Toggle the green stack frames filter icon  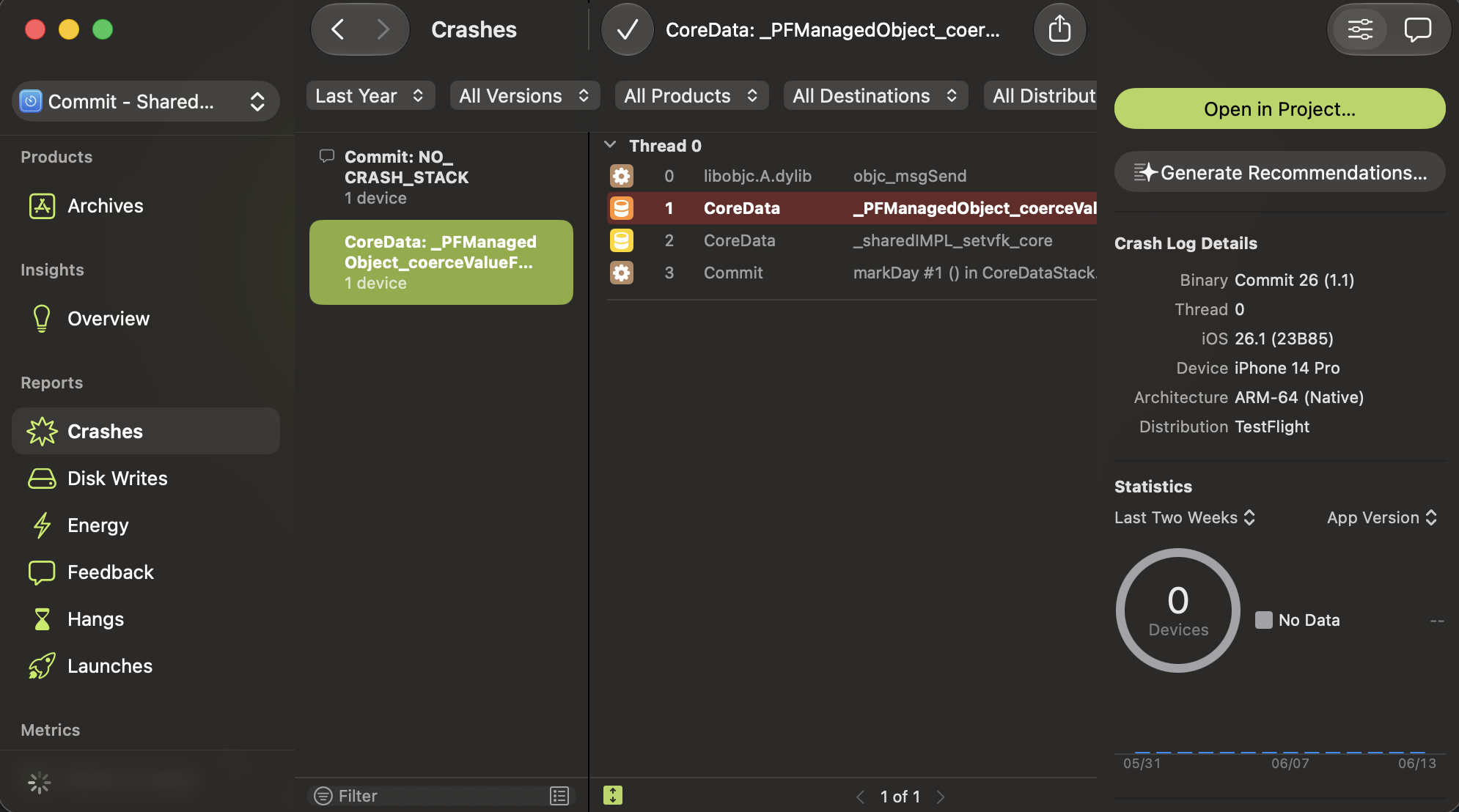pyautogui.click(x=613, y=795)
